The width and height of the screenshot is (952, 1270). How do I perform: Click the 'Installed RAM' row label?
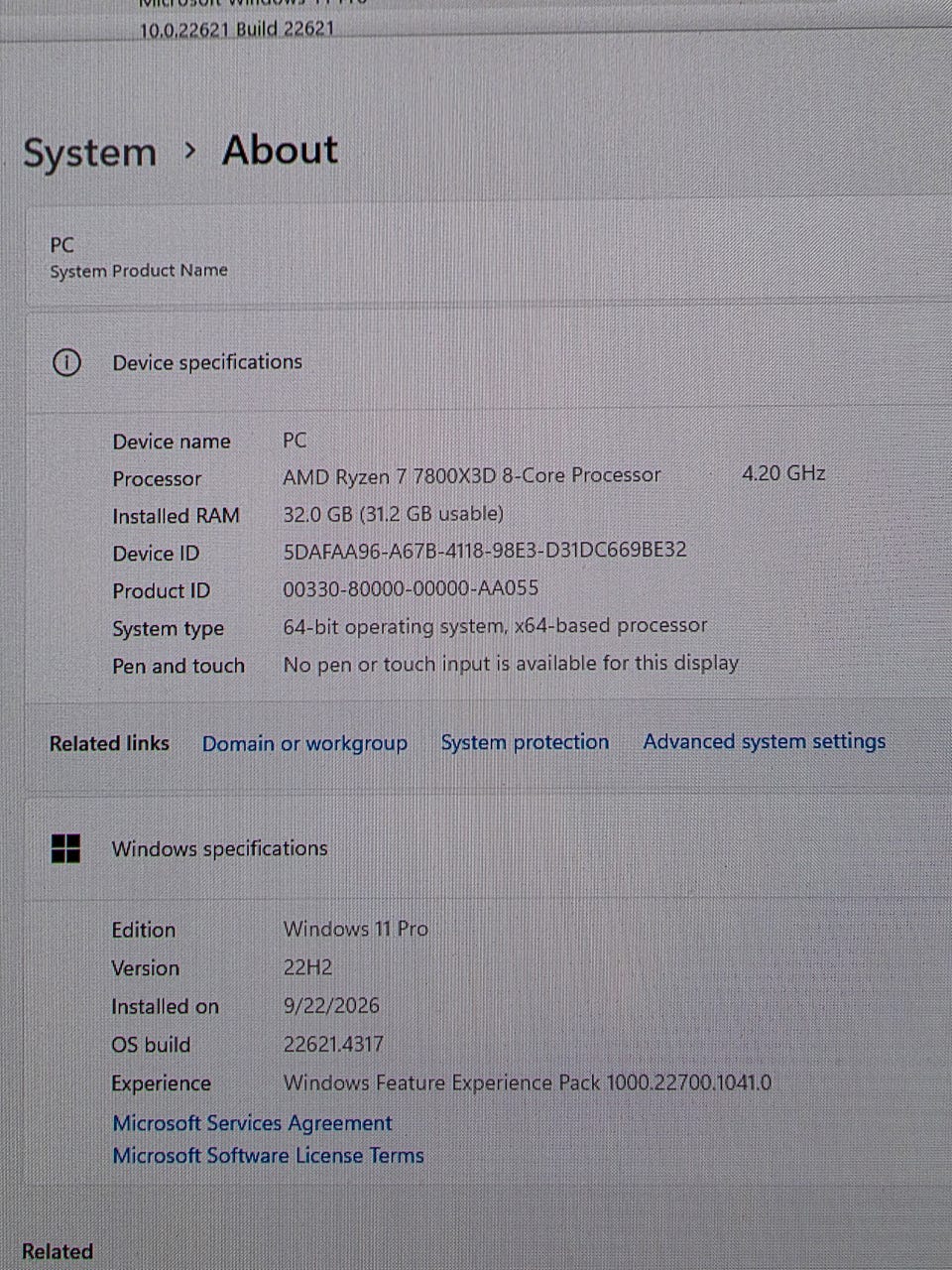click(x=176, y=516)
